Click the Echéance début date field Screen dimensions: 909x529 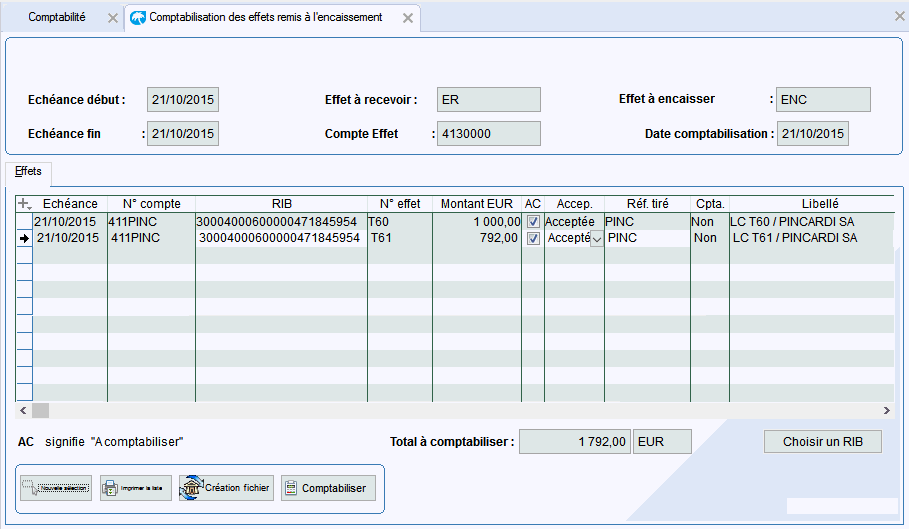(x=182, y=100)
